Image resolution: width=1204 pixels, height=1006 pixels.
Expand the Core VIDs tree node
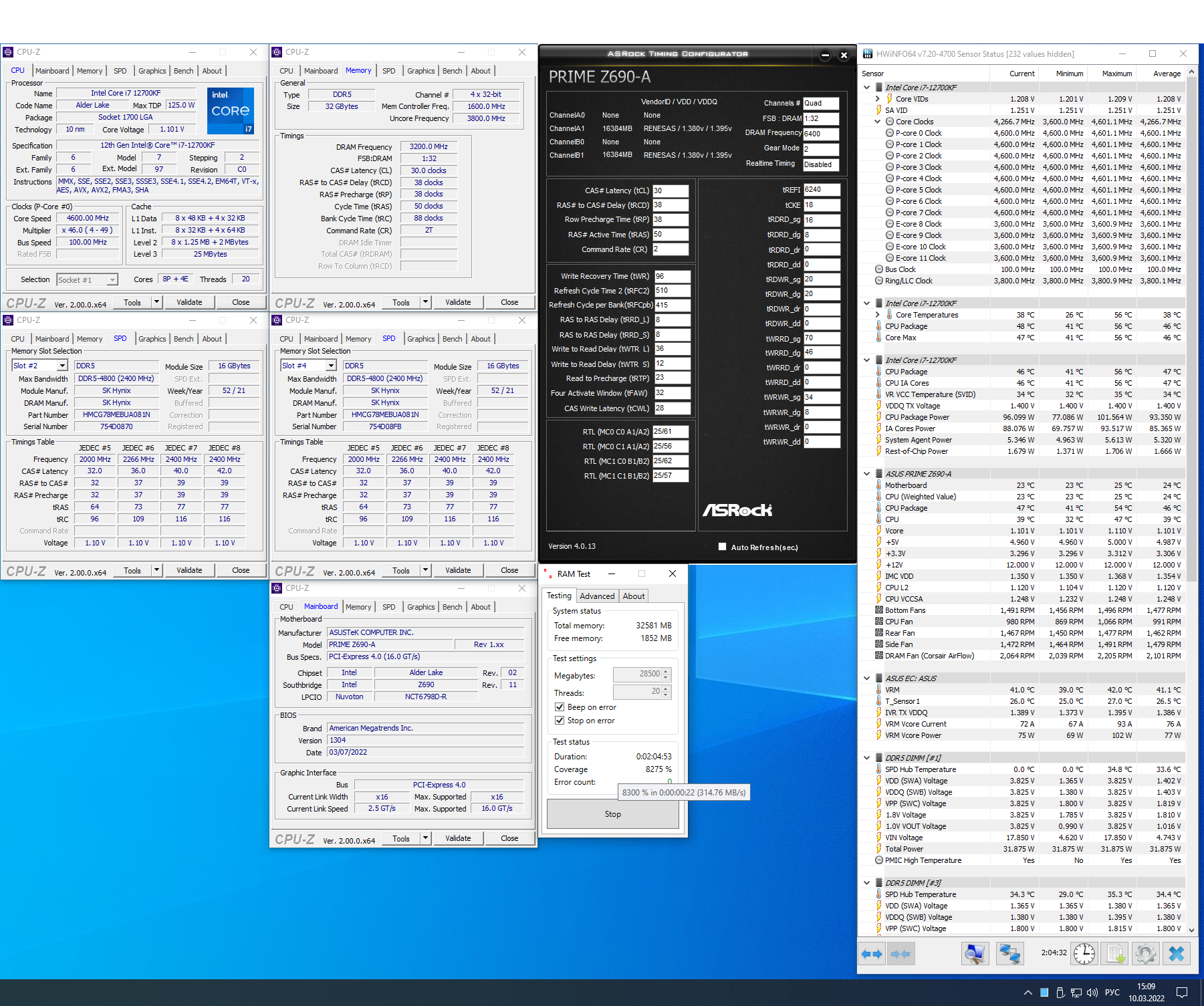(878, 99)
